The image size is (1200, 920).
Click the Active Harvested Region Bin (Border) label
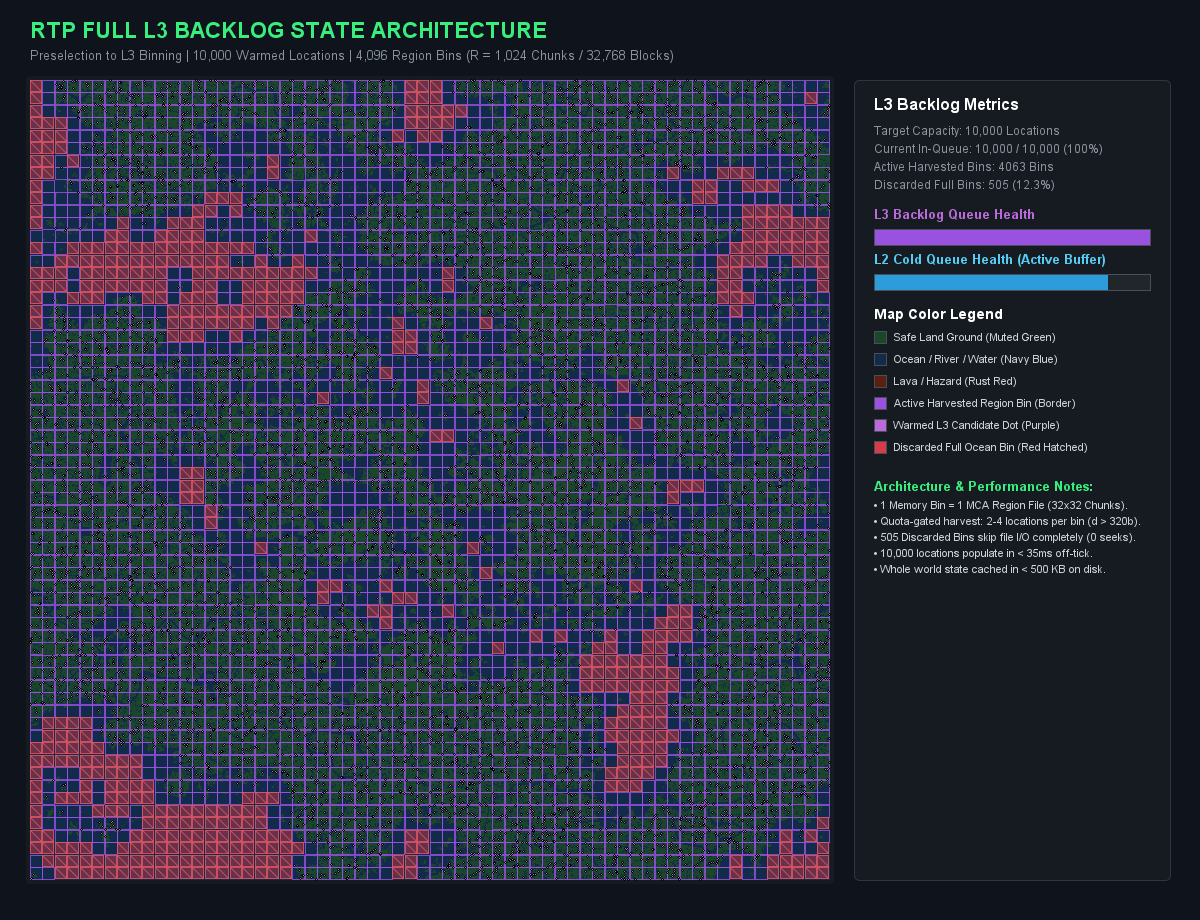click(x=985, y=403)
